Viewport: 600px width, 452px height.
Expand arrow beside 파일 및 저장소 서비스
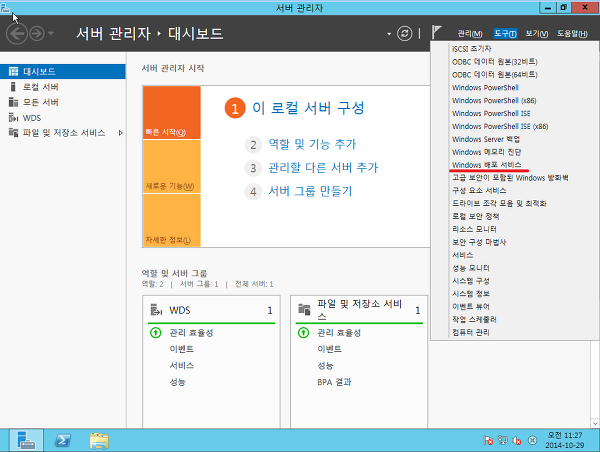[121, 133]
